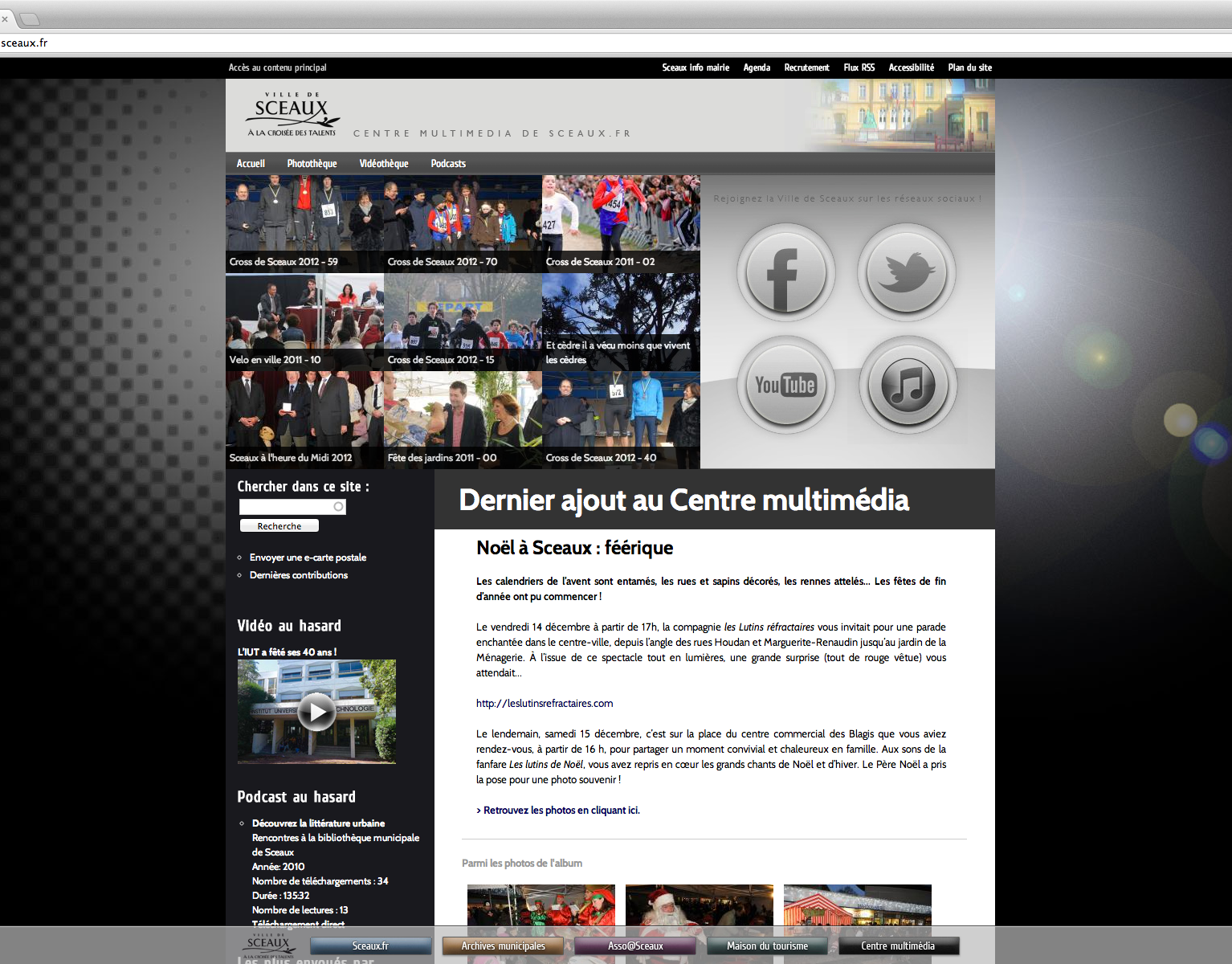This screenshot has height=964, width=1232.
Task: Open first album photo with elves
Action: (x=541, y=905)
